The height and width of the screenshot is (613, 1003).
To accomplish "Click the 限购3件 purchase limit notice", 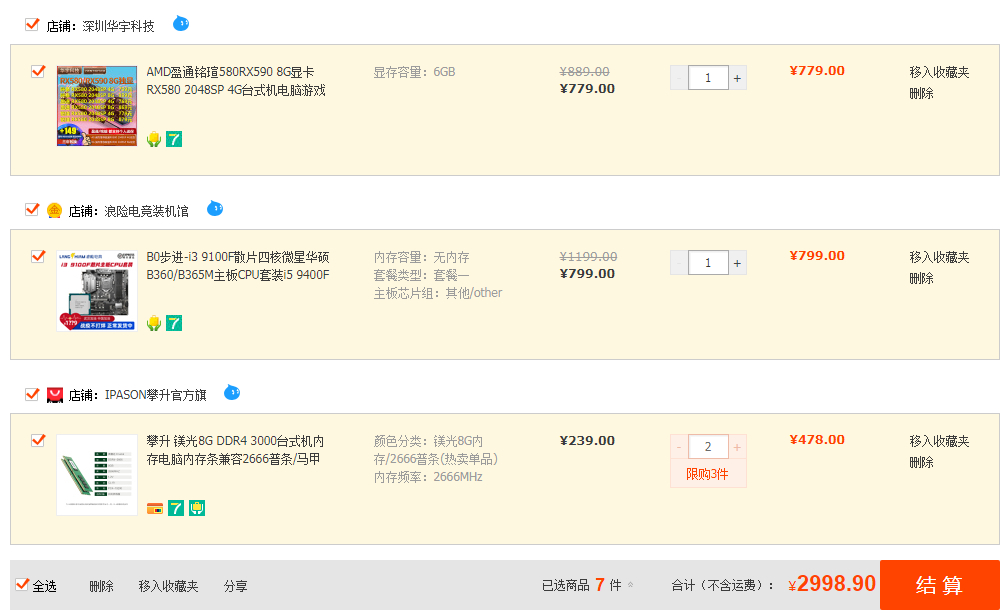I will tap(707, 474).
